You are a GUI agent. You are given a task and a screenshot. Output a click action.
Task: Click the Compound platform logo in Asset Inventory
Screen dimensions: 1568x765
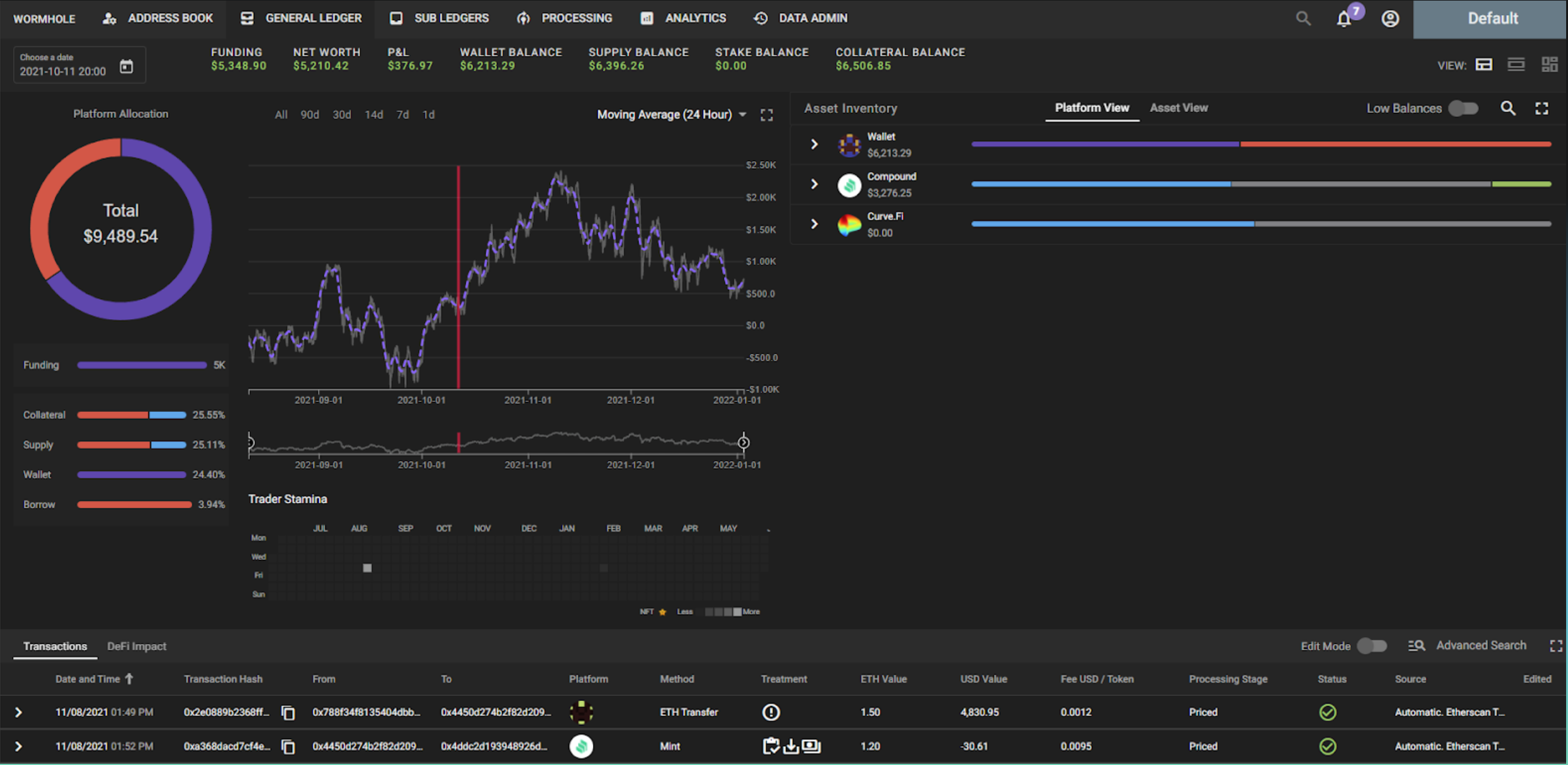point(849,185)
